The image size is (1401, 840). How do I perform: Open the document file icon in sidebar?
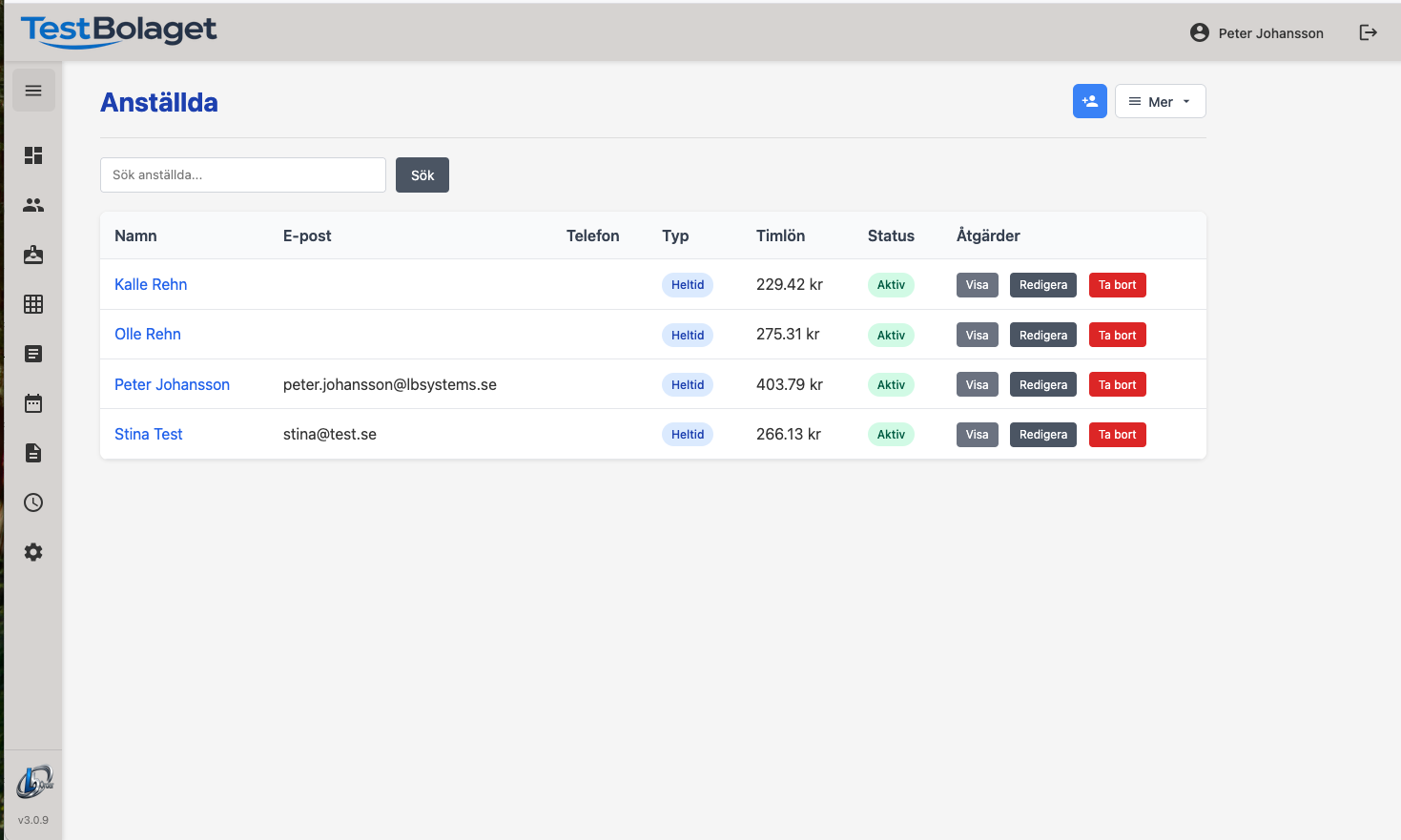pyautogui.click(x=33, y=453)
